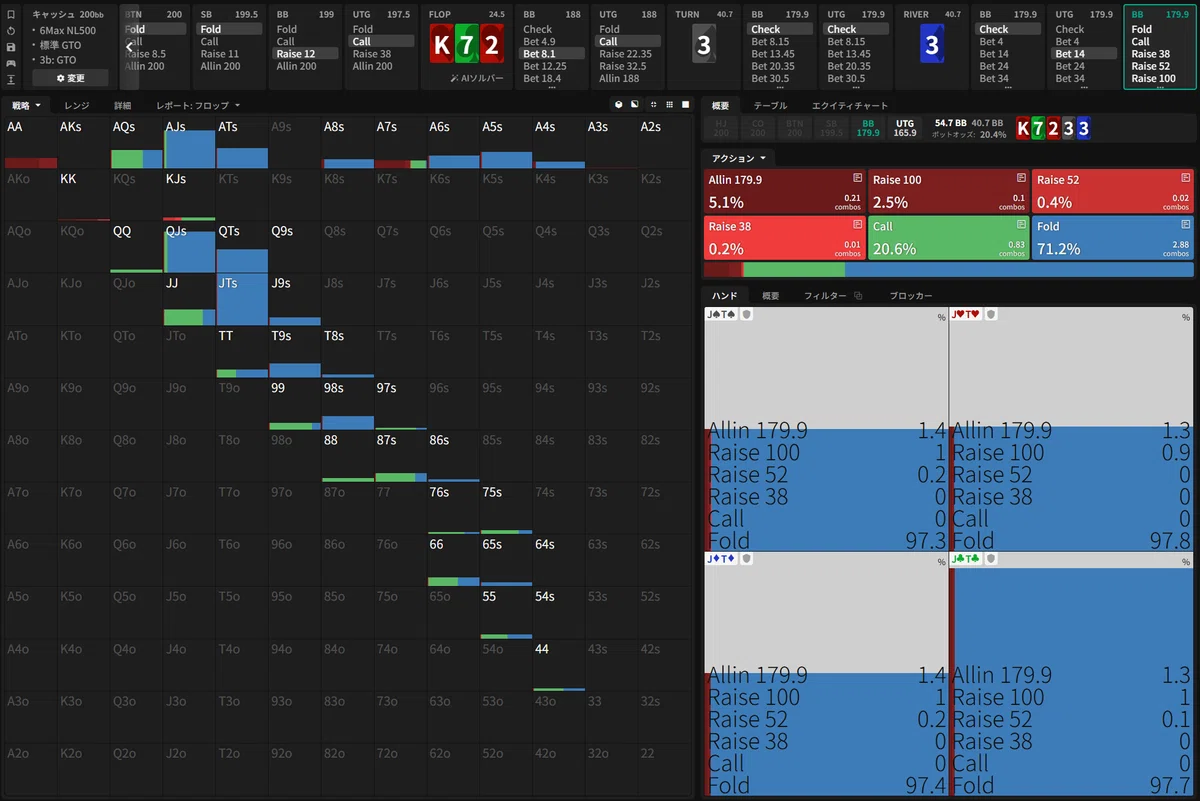Select the UTG 165.9 position toggle
Image resolution: width=1200 pixels, height=801 pixels.
coord(904,127)
